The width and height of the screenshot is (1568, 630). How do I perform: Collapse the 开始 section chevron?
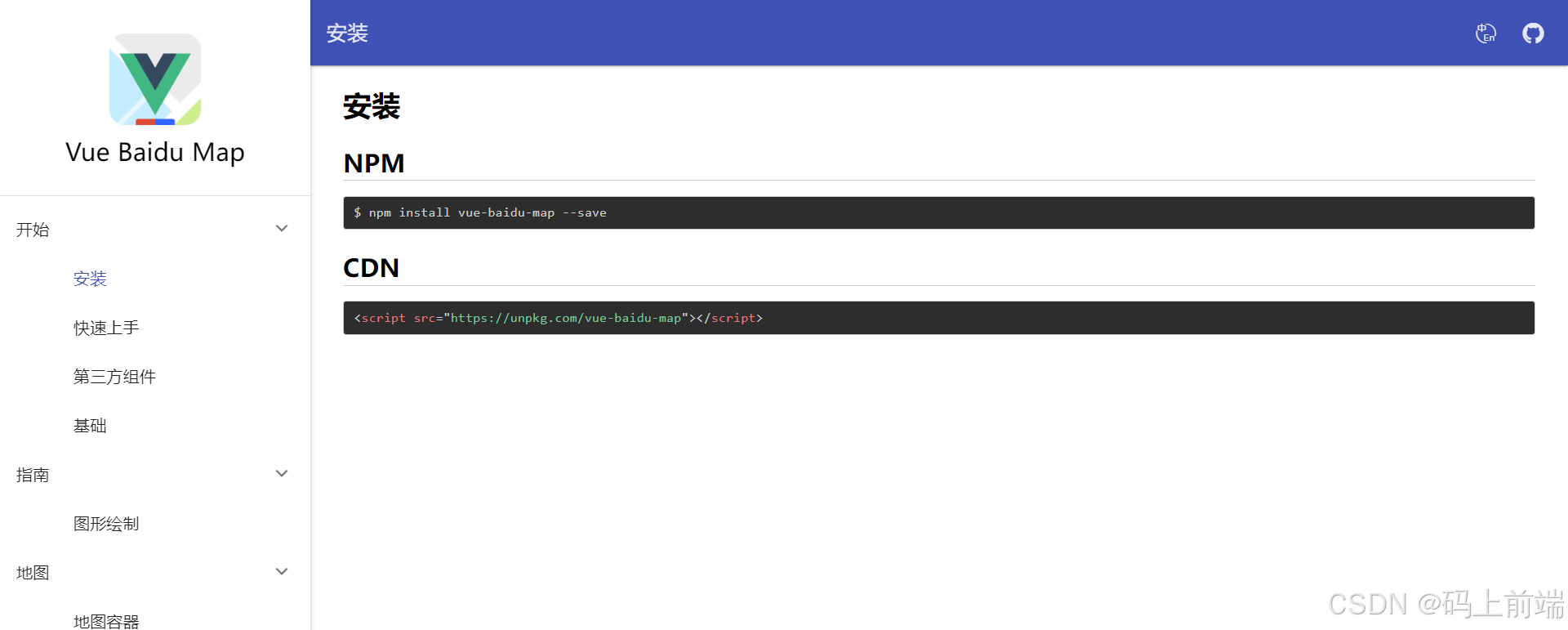pyautogui.click(x=282, y=229)
